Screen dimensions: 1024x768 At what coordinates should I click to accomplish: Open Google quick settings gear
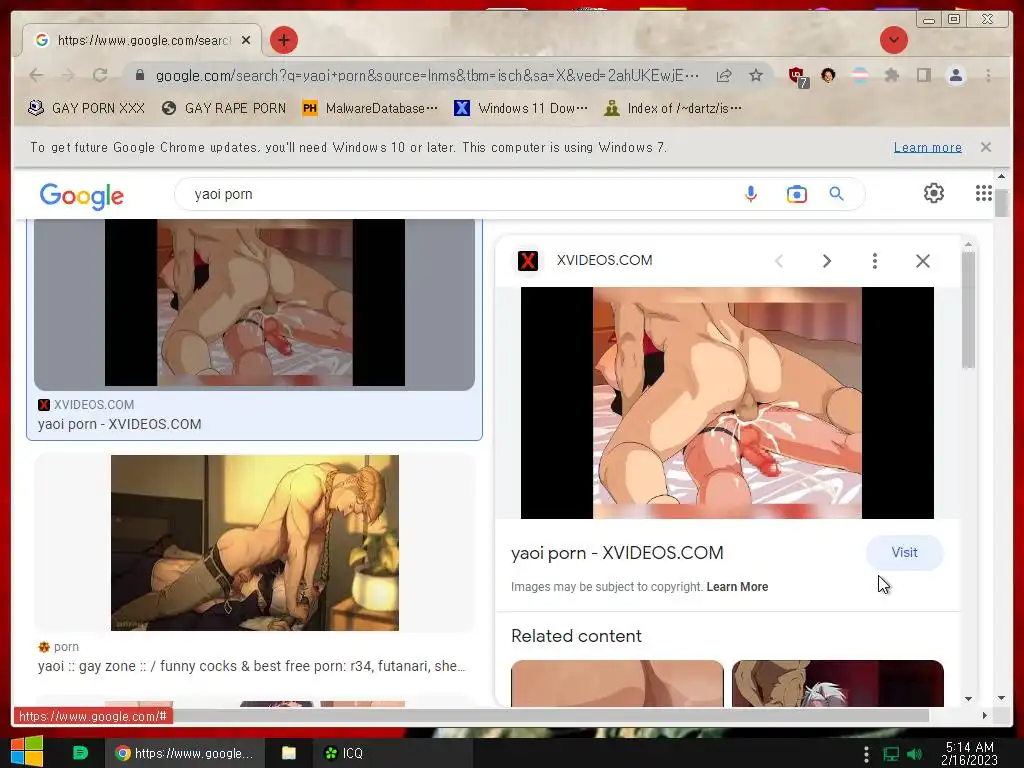(934, 193)
